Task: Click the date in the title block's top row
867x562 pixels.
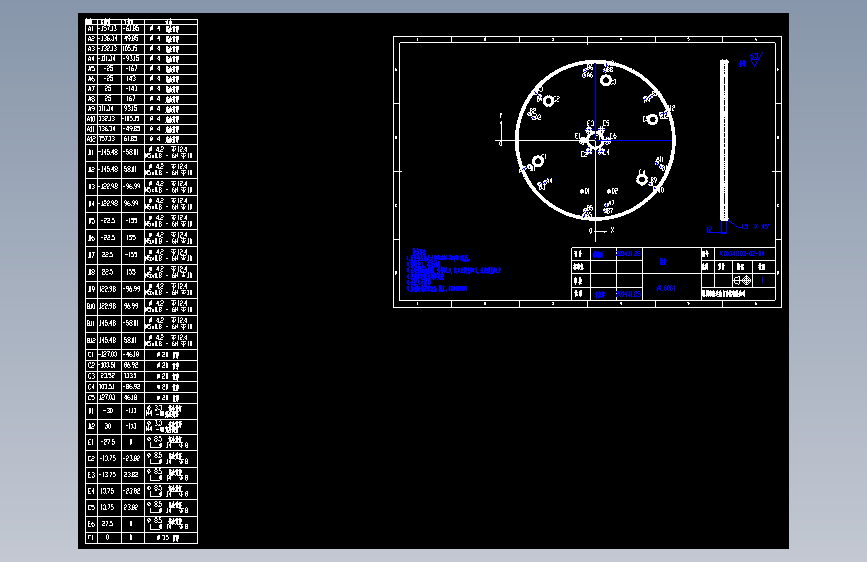Action: click(x=629, y=254)
